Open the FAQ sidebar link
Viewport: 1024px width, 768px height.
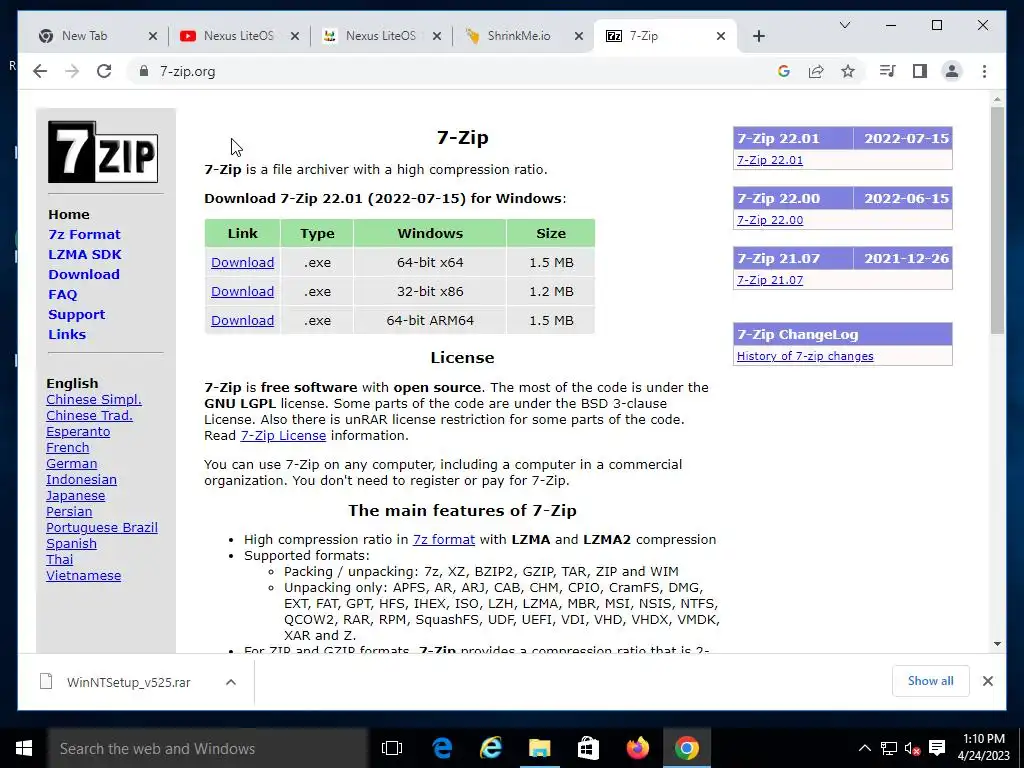pyautogui.click(x=63, y=295)
